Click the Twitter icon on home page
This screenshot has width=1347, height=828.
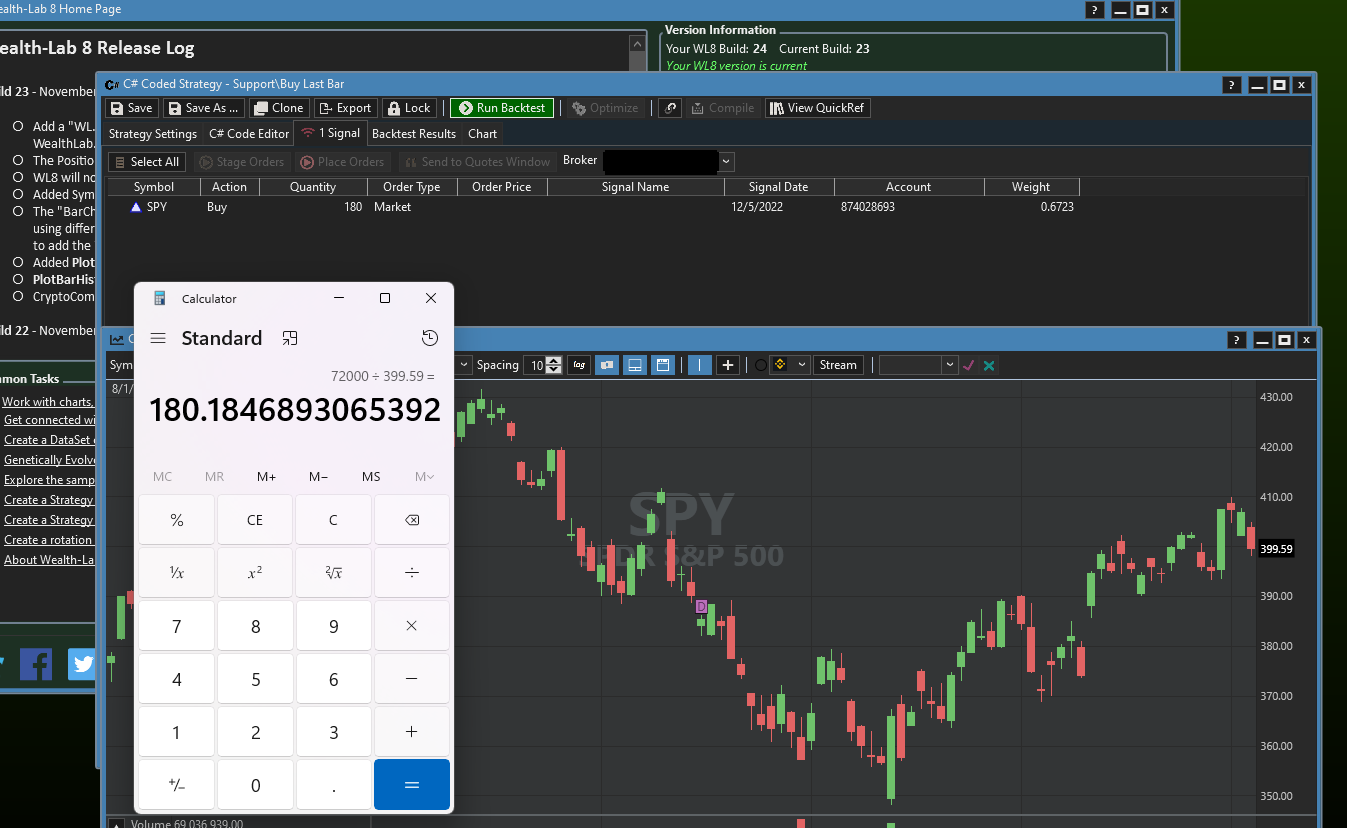[x=82, y=664]
